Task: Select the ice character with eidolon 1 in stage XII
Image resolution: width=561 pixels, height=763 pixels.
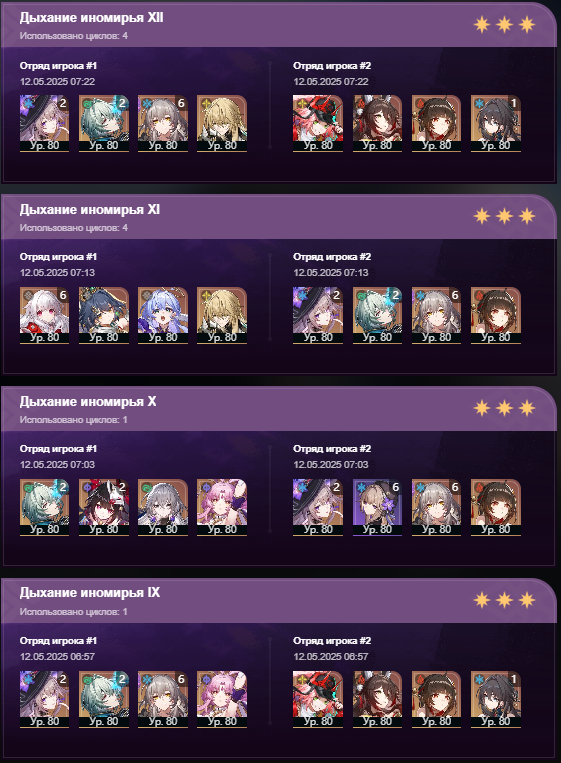Action: 496,123
